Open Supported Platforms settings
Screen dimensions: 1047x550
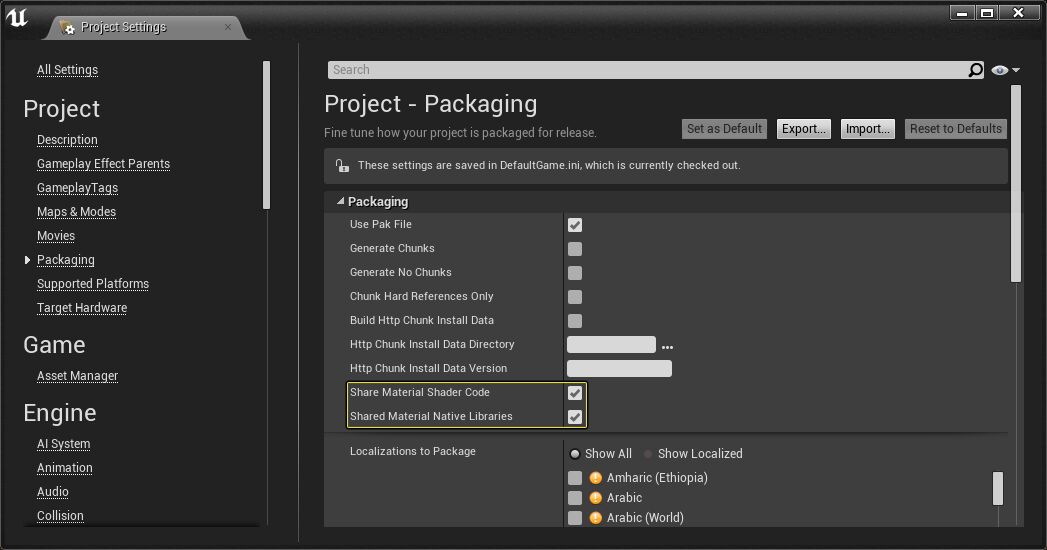click(93, 284)
